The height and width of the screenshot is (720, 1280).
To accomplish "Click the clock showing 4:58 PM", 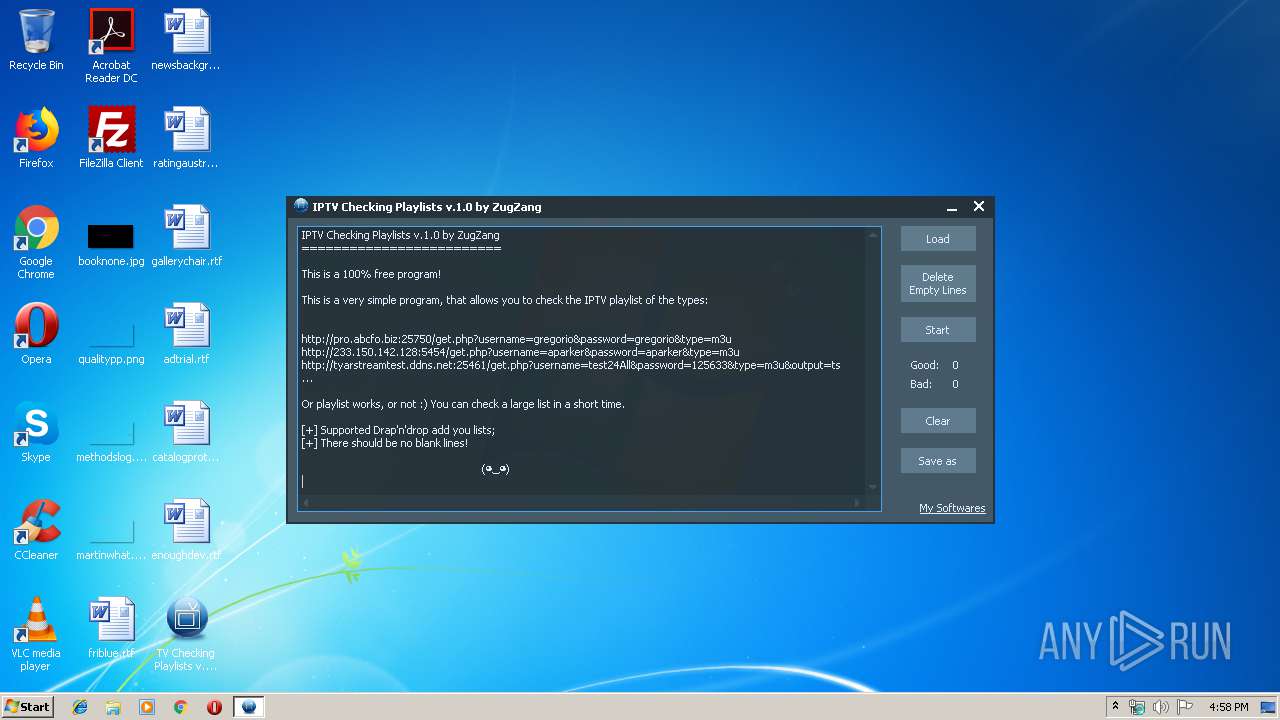I will (1228, 707).
